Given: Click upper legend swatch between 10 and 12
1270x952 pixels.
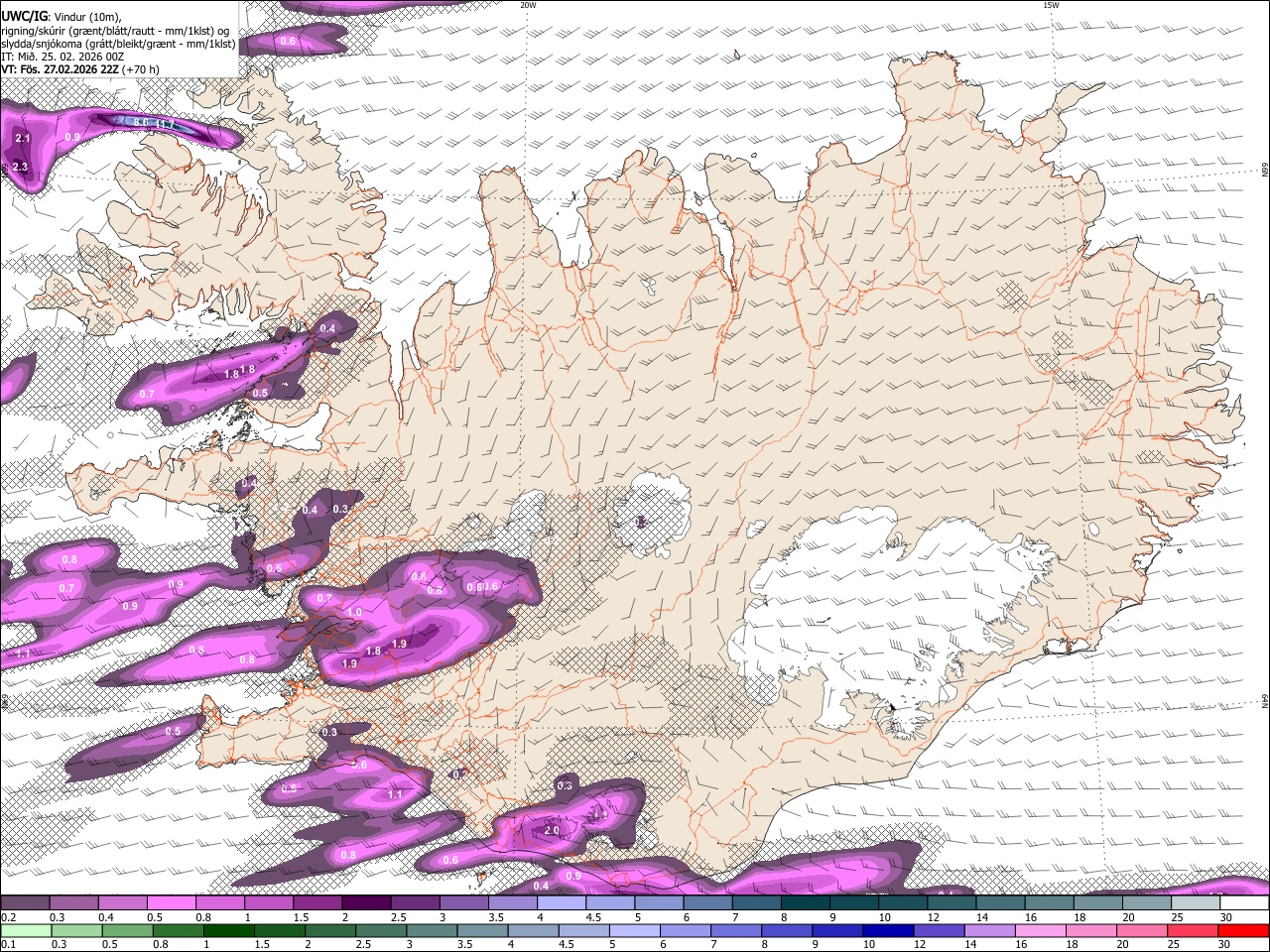Looking at the screenshot, I should 903,903.
